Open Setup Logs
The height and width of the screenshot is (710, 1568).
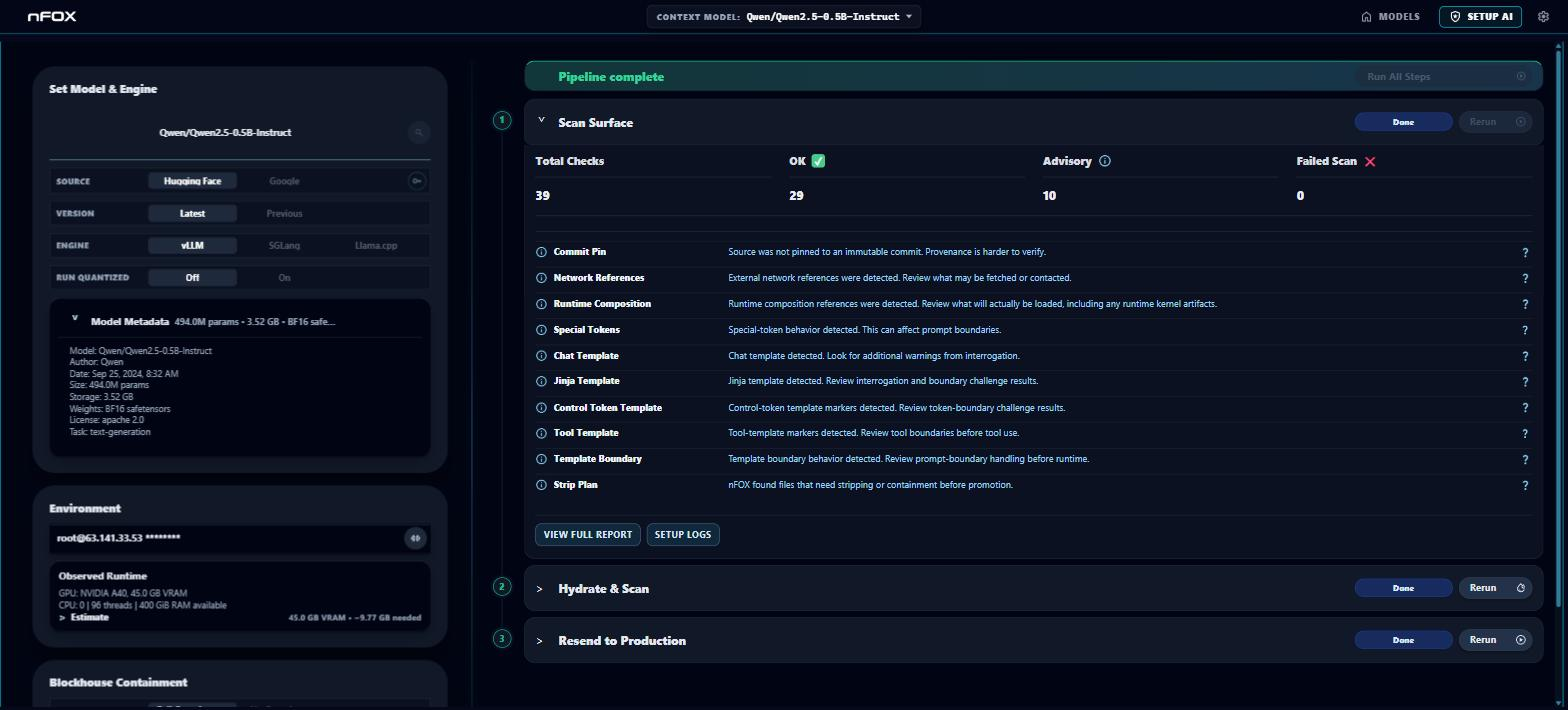pos(683,535)
